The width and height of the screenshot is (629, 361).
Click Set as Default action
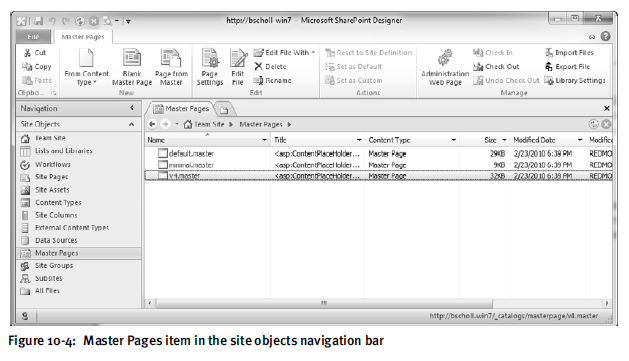tap(354, 67)
